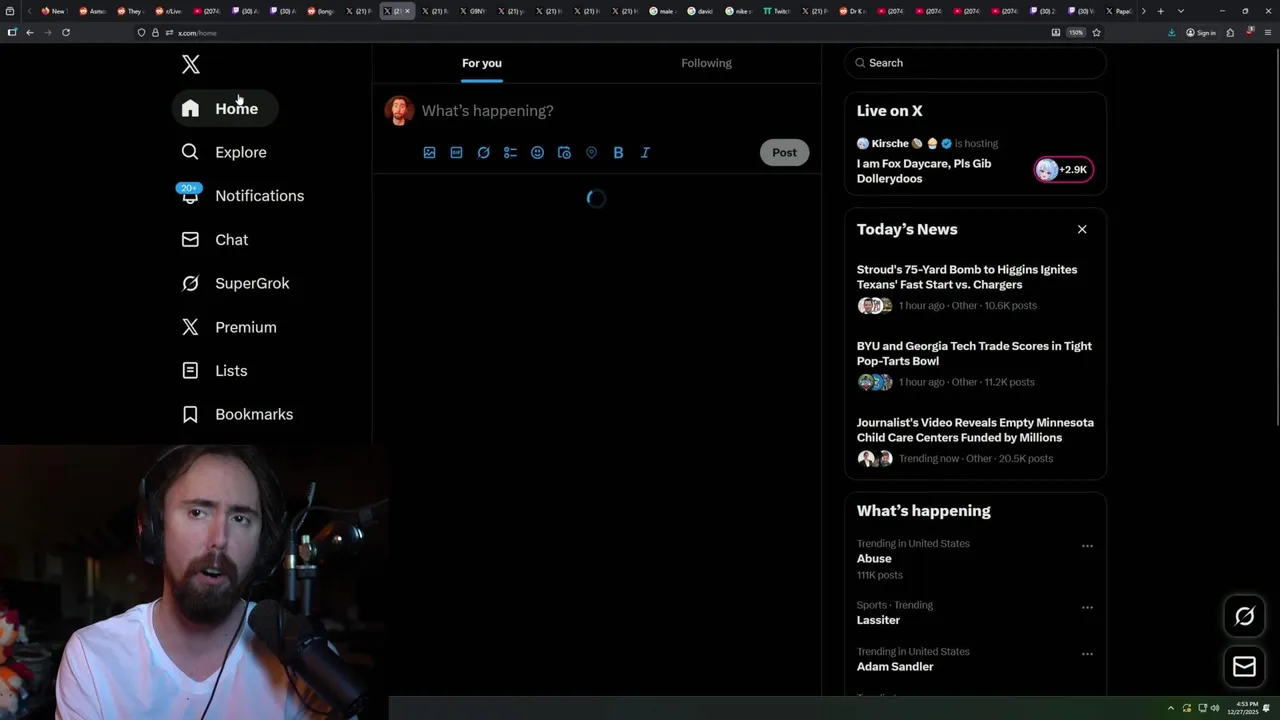This screenshot has height=720, width=1280.
Task: Open the Firefox View icon at tab strip start
Action: [x=11, y=11]
